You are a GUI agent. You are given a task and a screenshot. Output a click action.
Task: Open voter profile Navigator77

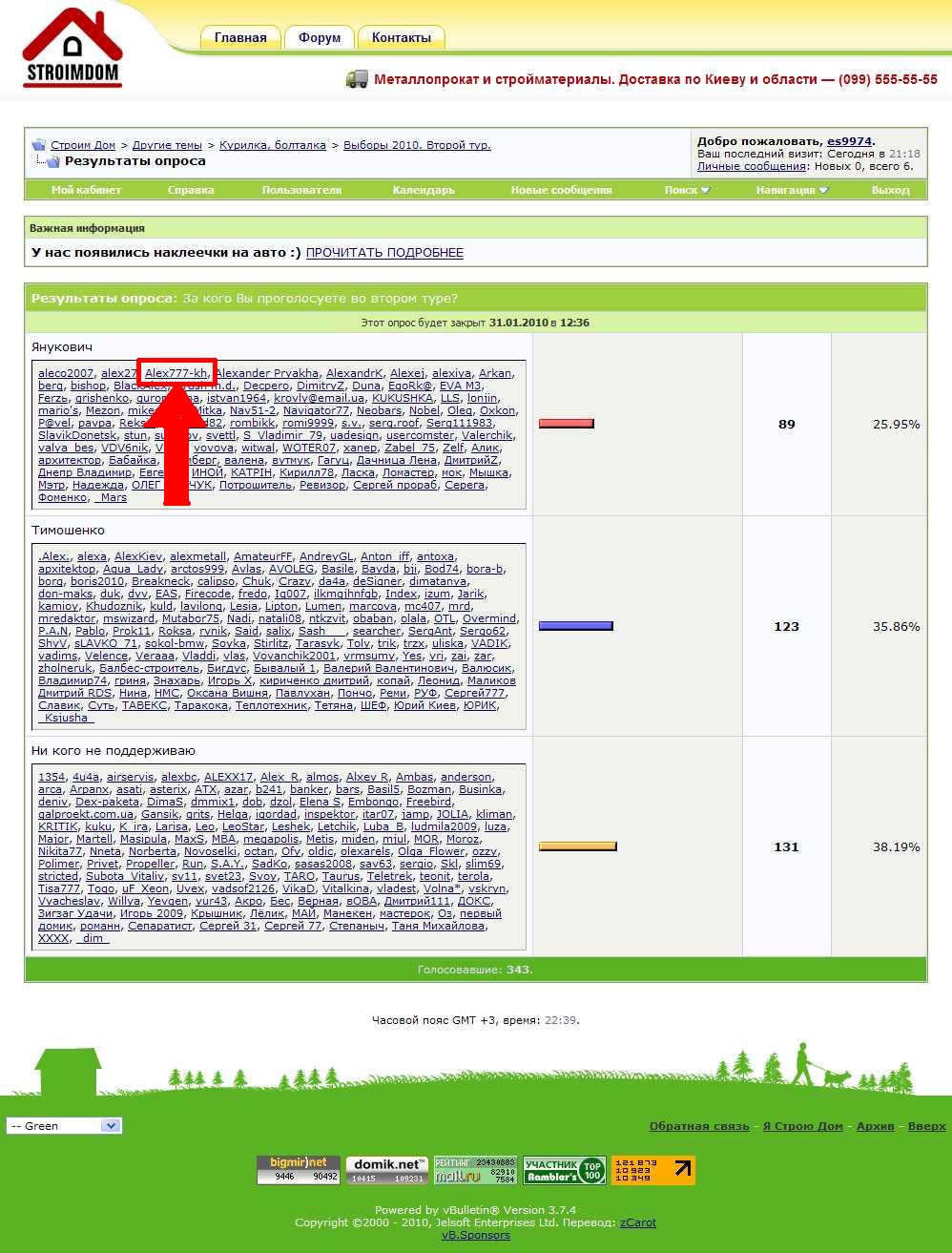pyautogui.click(x=316, y=410)
